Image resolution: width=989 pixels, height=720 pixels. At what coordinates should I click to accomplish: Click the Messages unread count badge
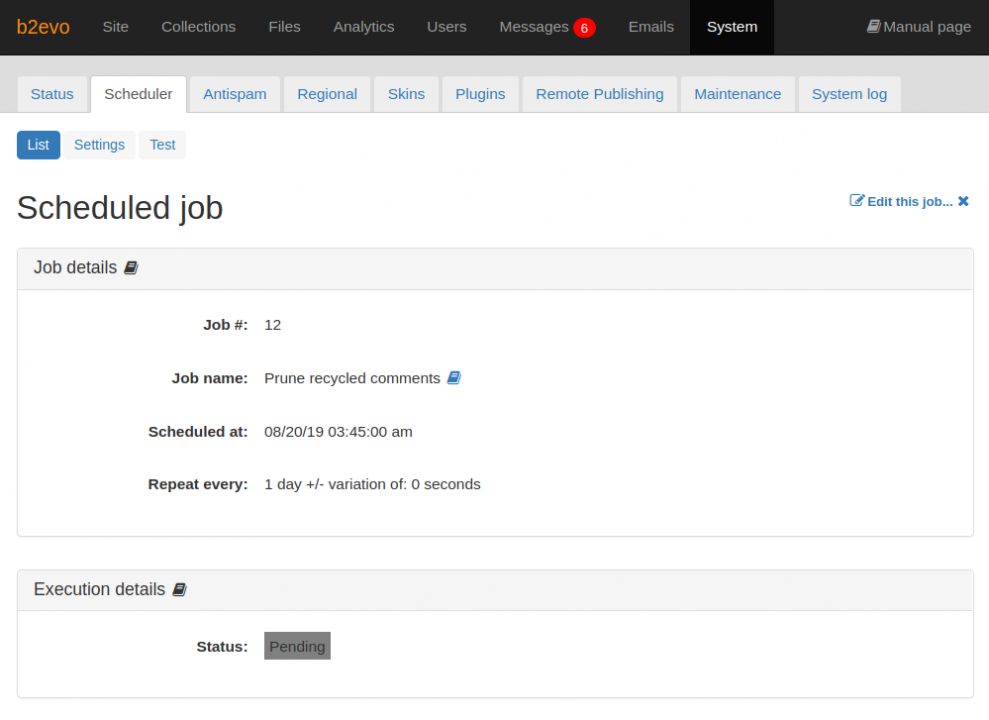pyautogui.click(x=584, y=28)
